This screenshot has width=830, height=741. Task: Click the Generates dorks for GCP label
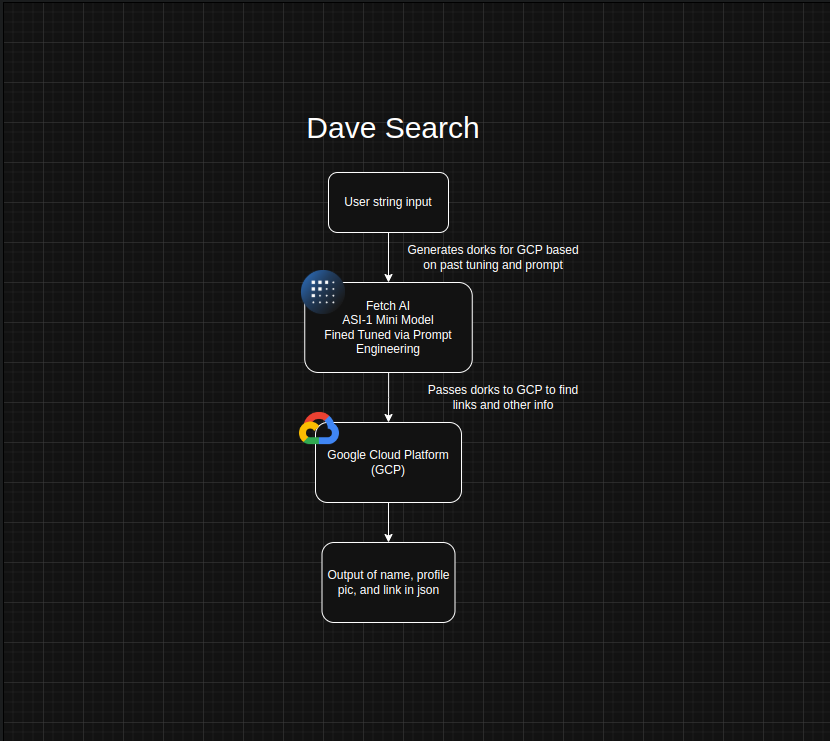[493, 257]
